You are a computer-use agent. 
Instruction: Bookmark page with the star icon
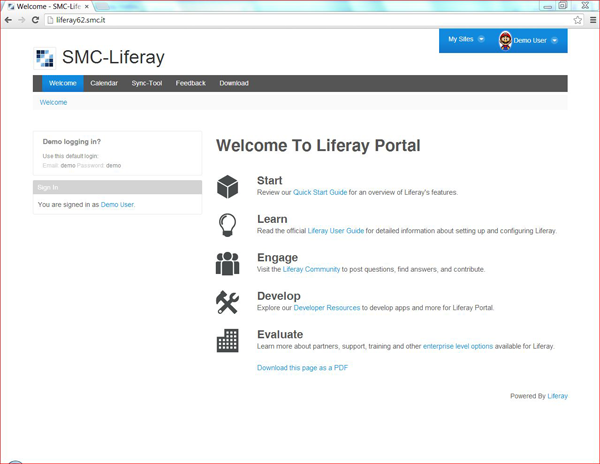(x=577, y=20)
